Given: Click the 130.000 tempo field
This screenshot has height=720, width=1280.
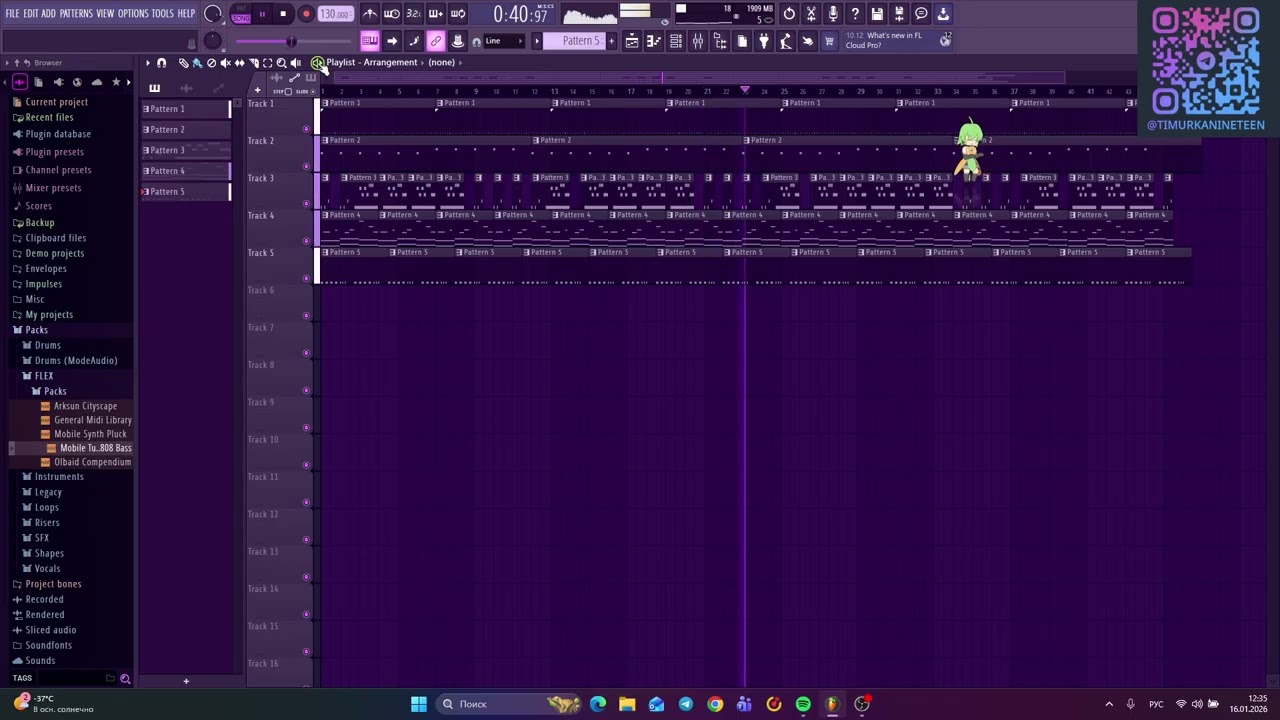Looking at the screenshot, I should [x=335, y=14].
